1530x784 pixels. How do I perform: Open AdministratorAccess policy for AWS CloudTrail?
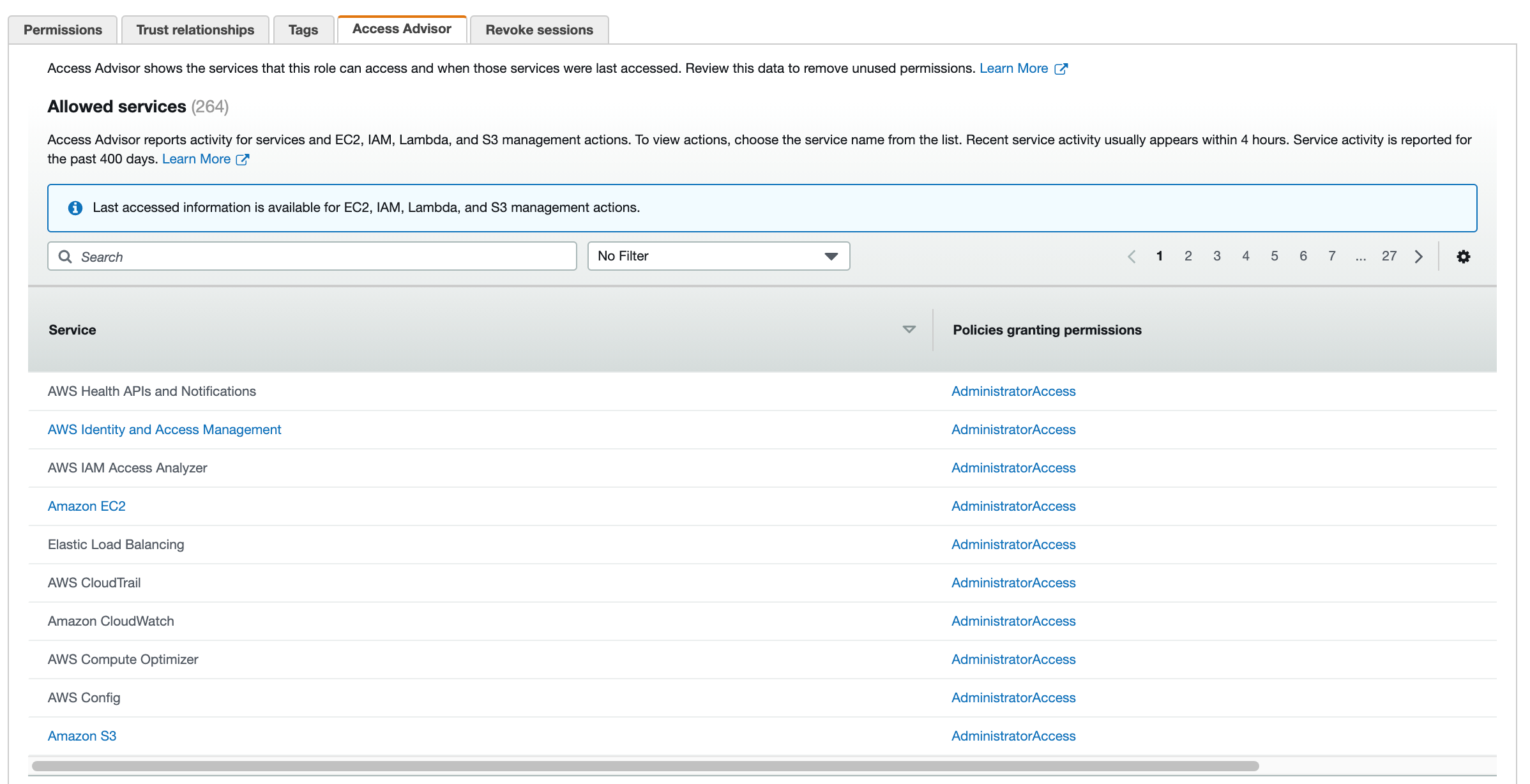click(x=1013, y=582)
